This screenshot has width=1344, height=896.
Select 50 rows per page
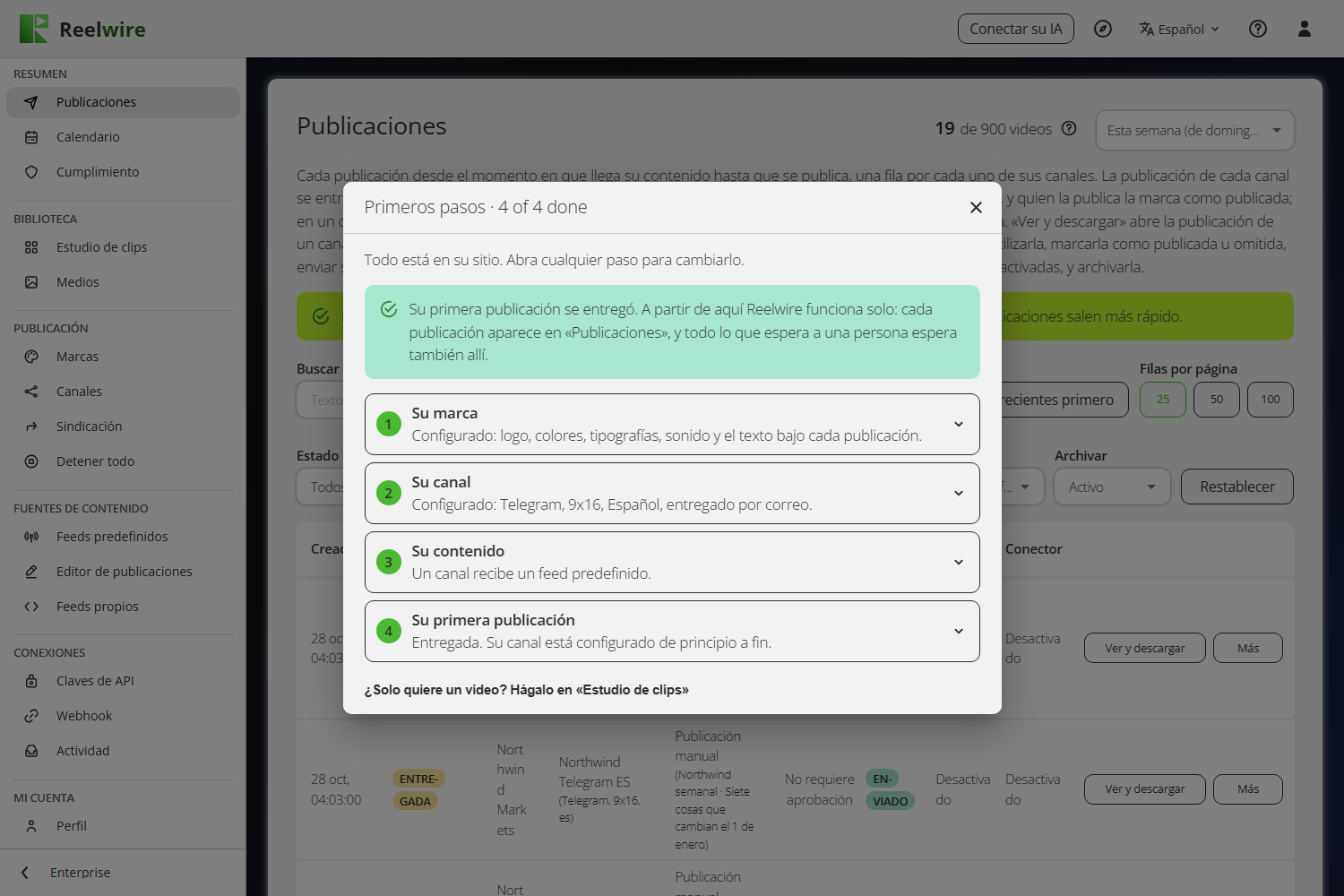[x=1217, y=400]
